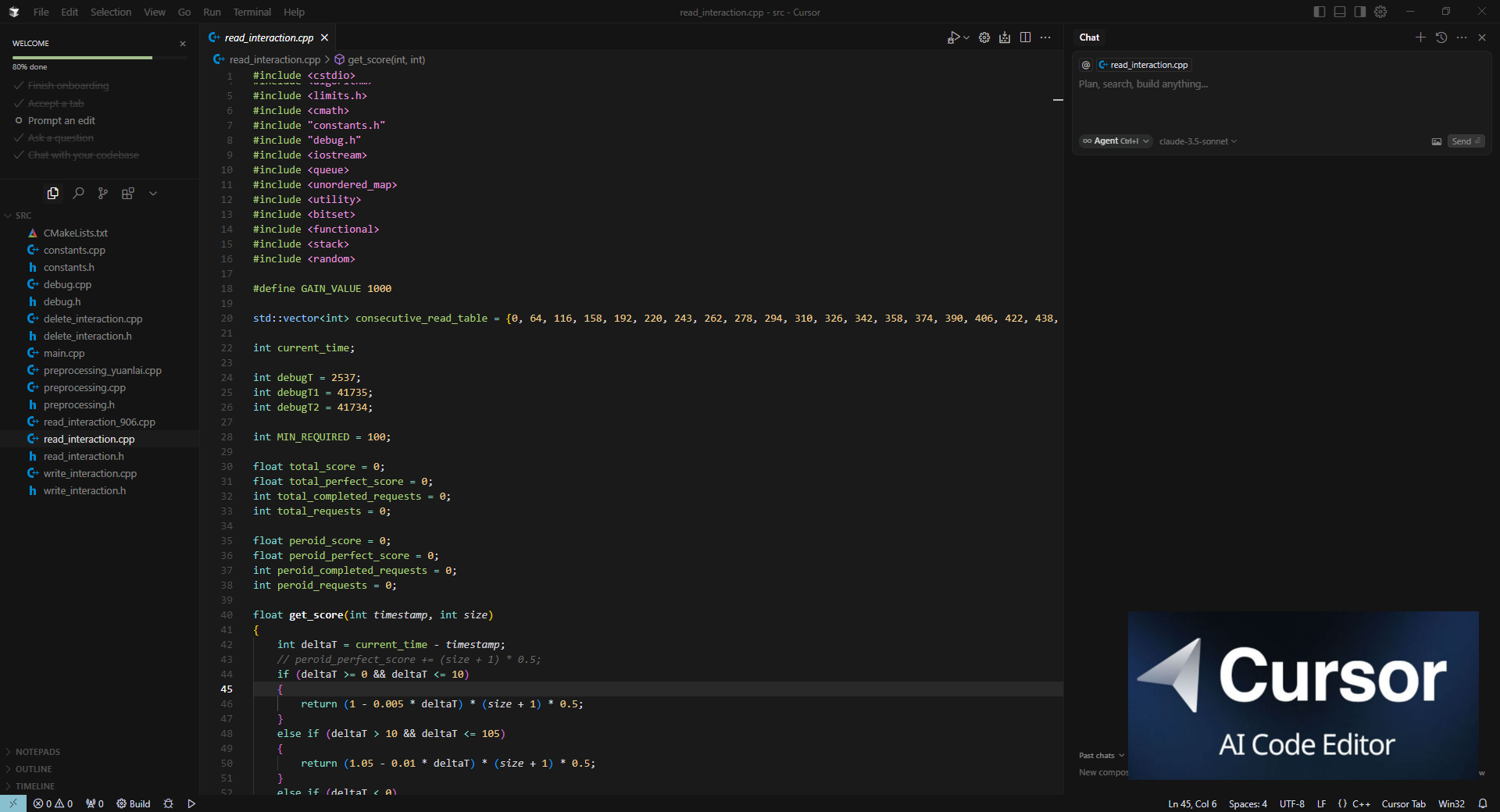This screenshot has height=812, width=1500.
Task: Click the gear icon in editor toolbar
Action: click(984, 37)
